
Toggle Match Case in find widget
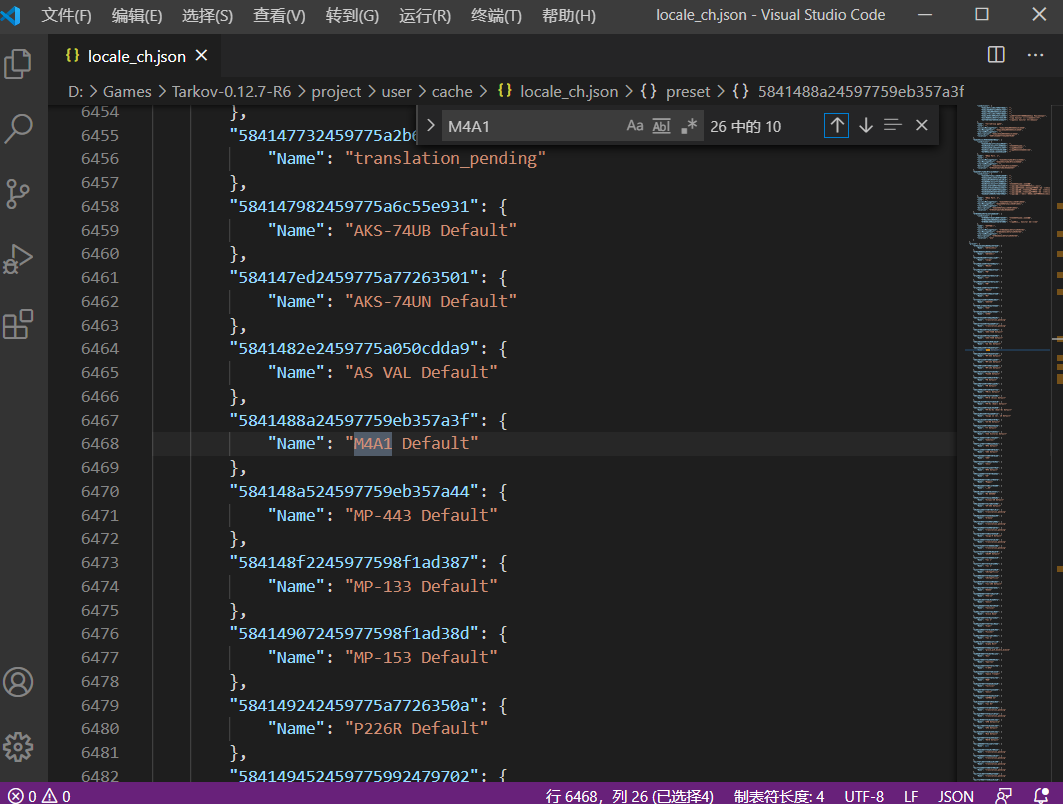pyautogui.click(x=635, y=126)
